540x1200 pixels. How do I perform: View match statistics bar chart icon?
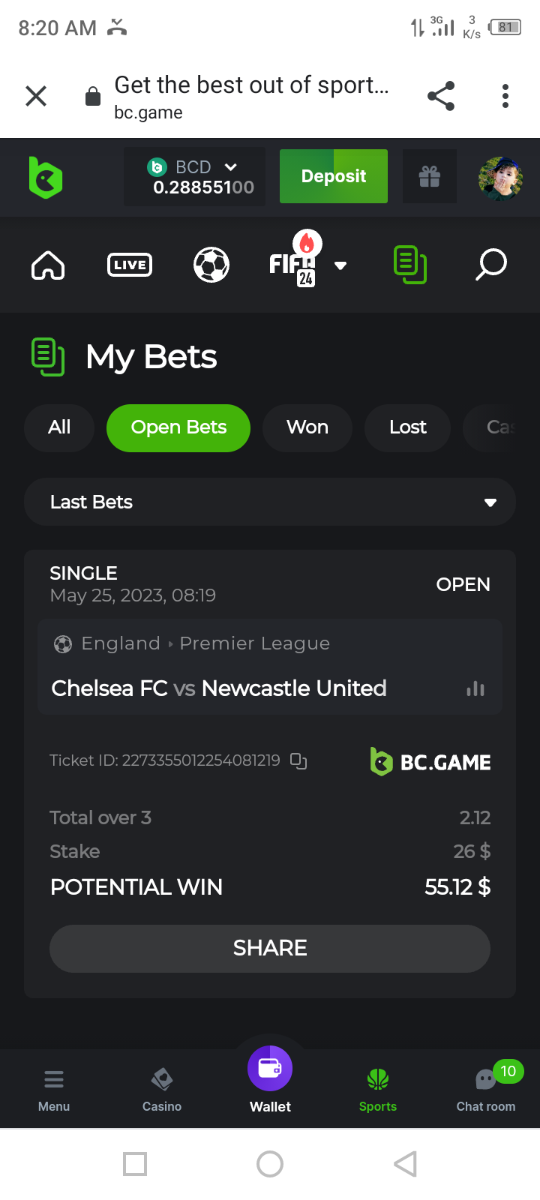[x=475, y=688]
